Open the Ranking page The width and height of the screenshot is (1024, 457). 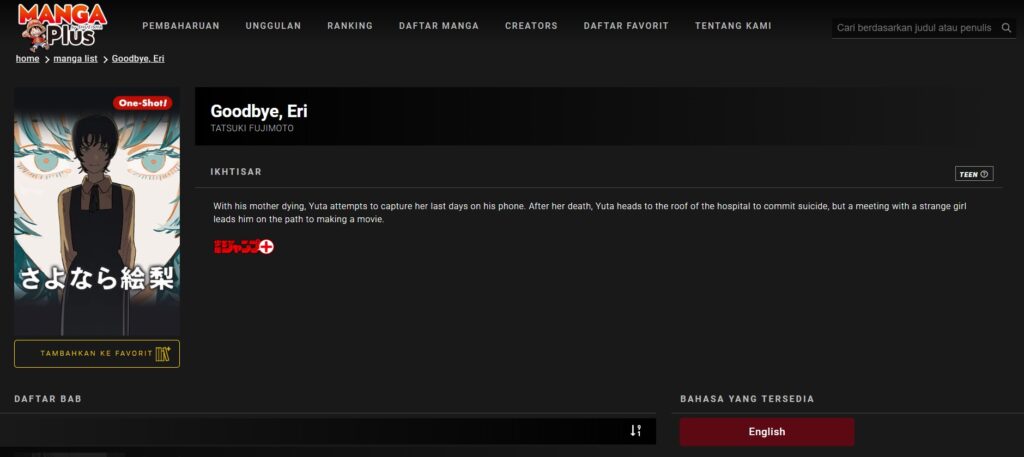(350, 26)
